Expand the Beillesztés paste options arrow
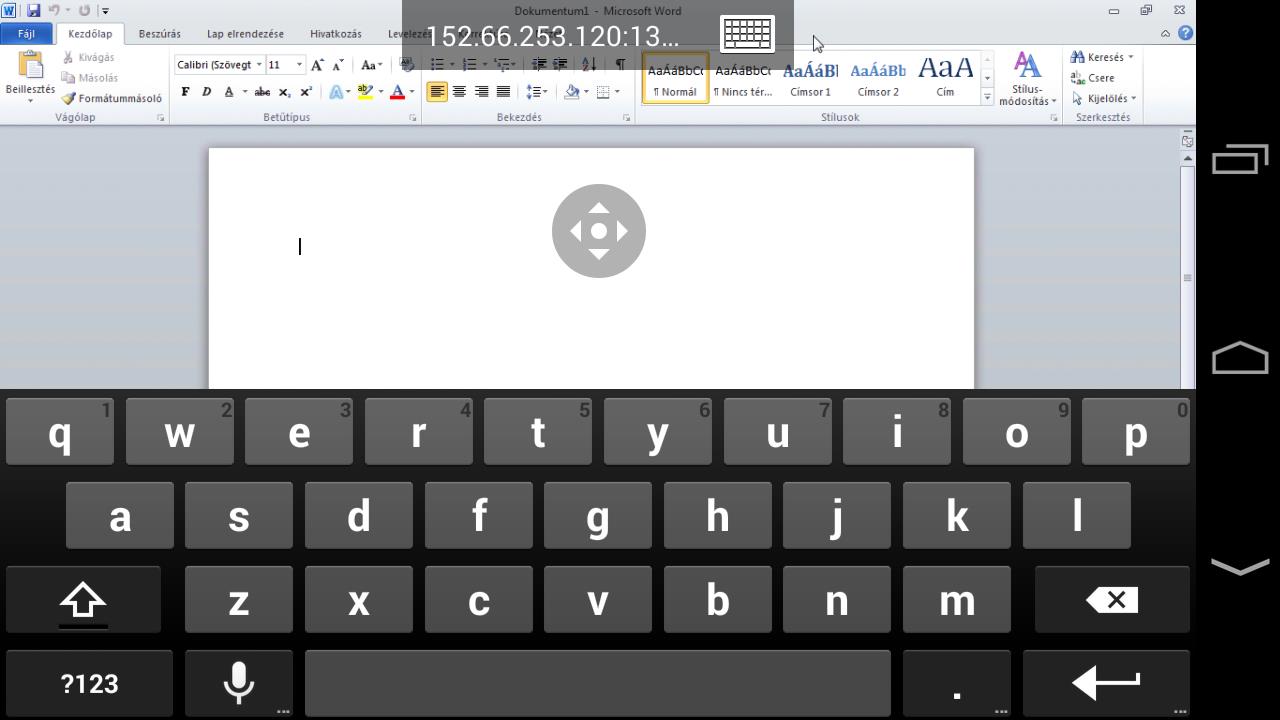1280x720 pixels. pos(30,100)
